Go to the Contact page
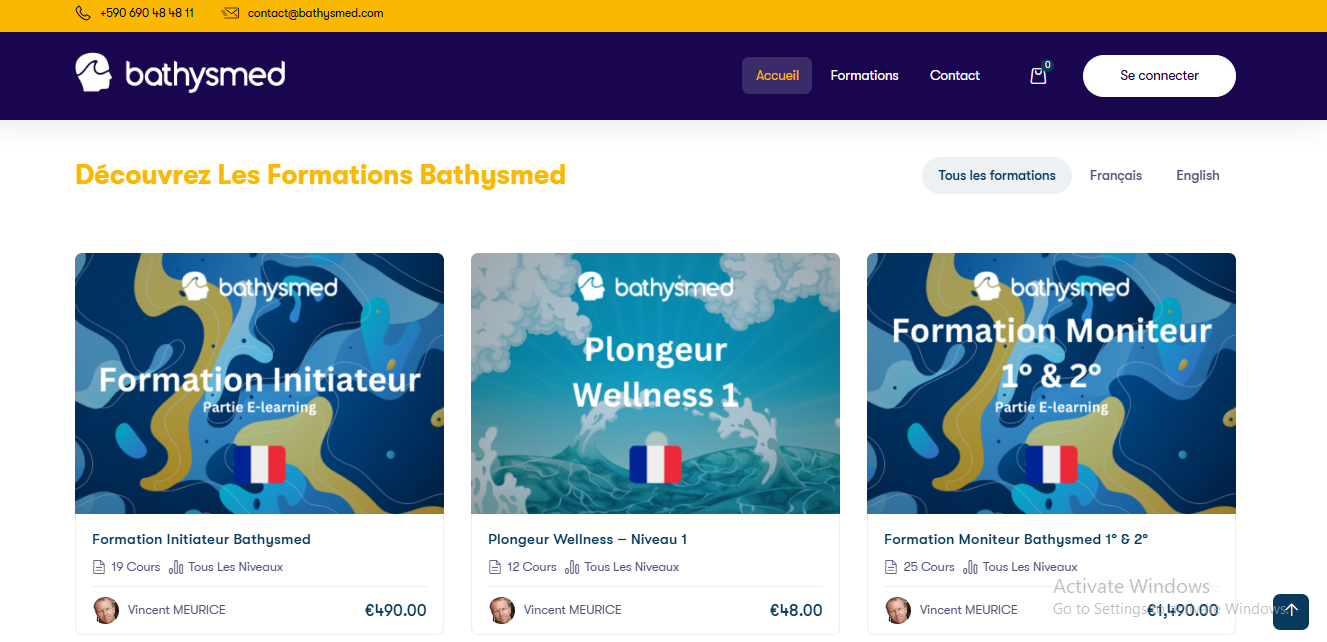This screenshot has height=642, width=1327. (954, 76)
